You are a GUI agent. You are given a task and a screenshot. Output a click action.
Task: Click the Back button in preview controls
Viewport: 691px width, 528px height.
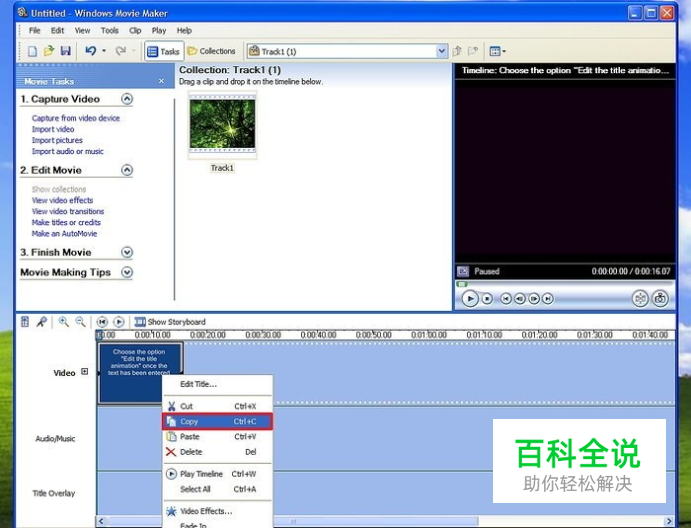pos(506,299)
